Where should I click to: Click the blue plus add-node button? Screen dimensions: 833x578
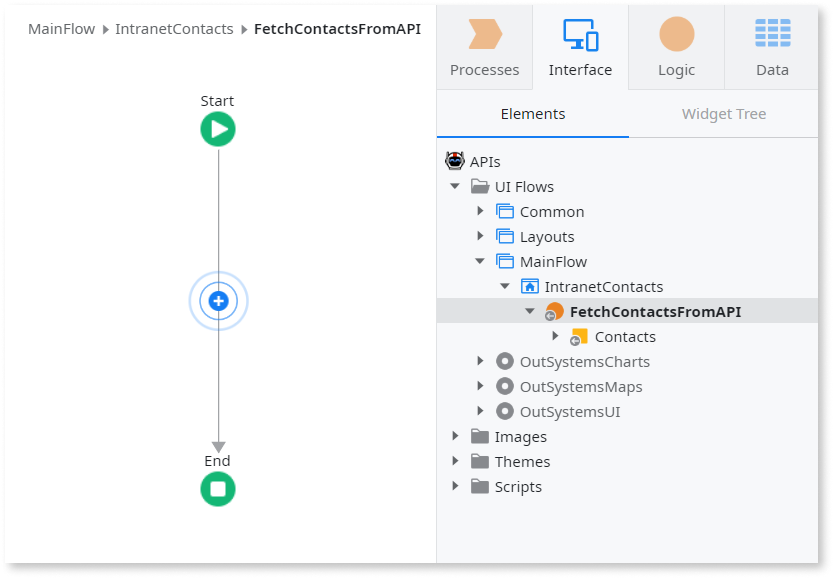(x=218, y=301)
